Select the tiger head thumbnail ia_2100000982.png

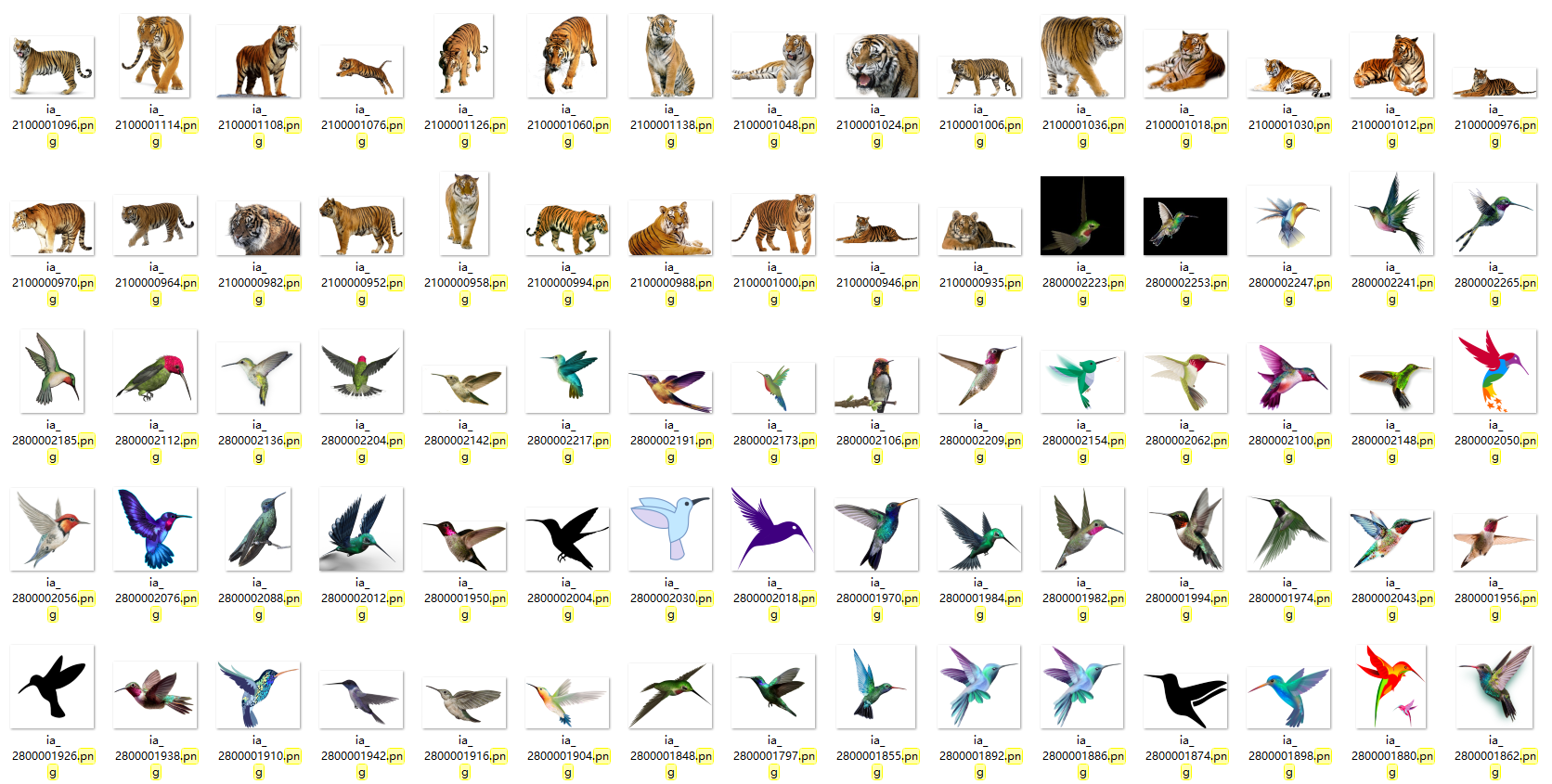coord(258,228)
